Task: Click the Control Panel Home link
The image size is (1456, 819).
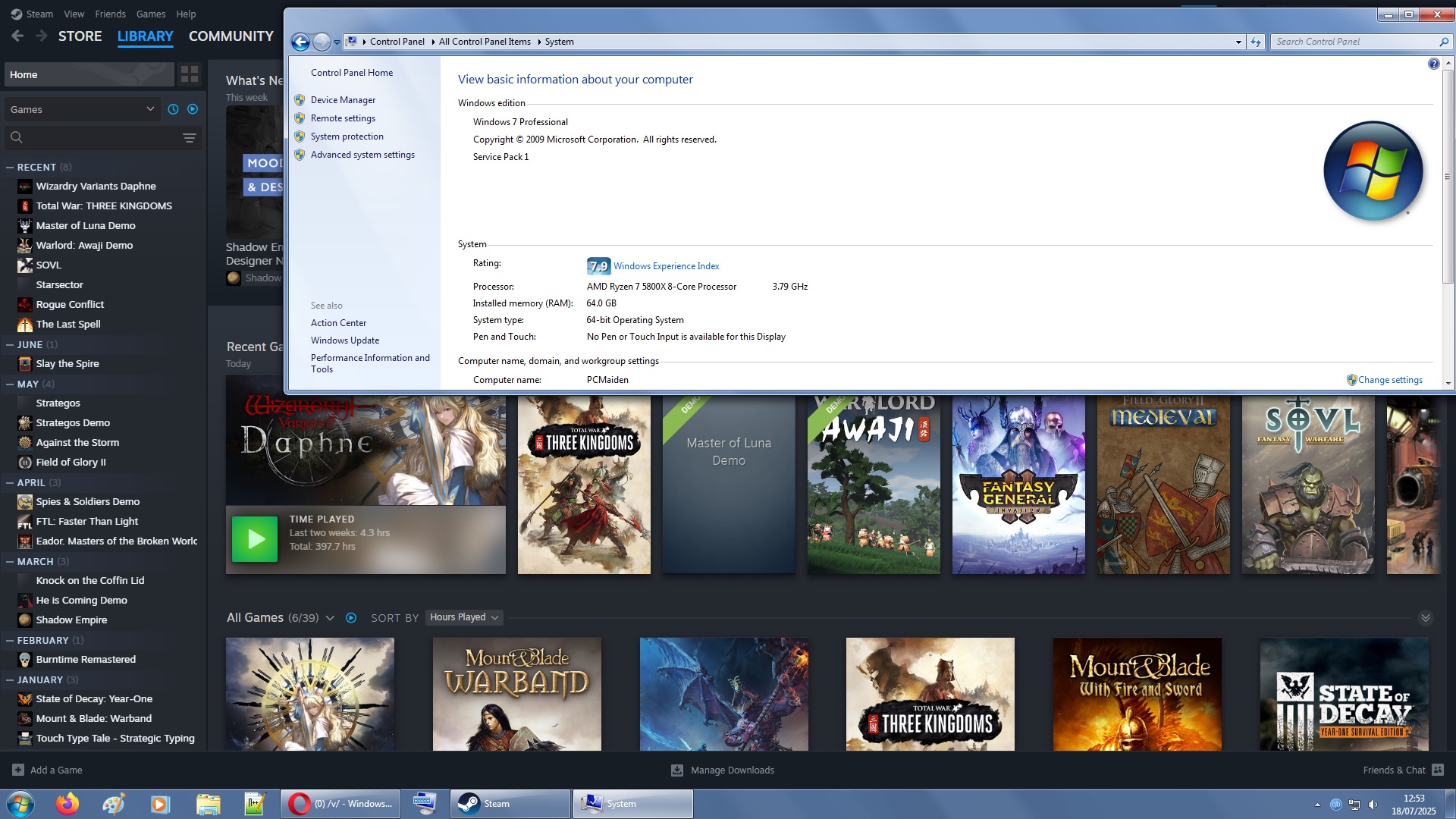Action: pyautogui.click(x=351, y=73)
